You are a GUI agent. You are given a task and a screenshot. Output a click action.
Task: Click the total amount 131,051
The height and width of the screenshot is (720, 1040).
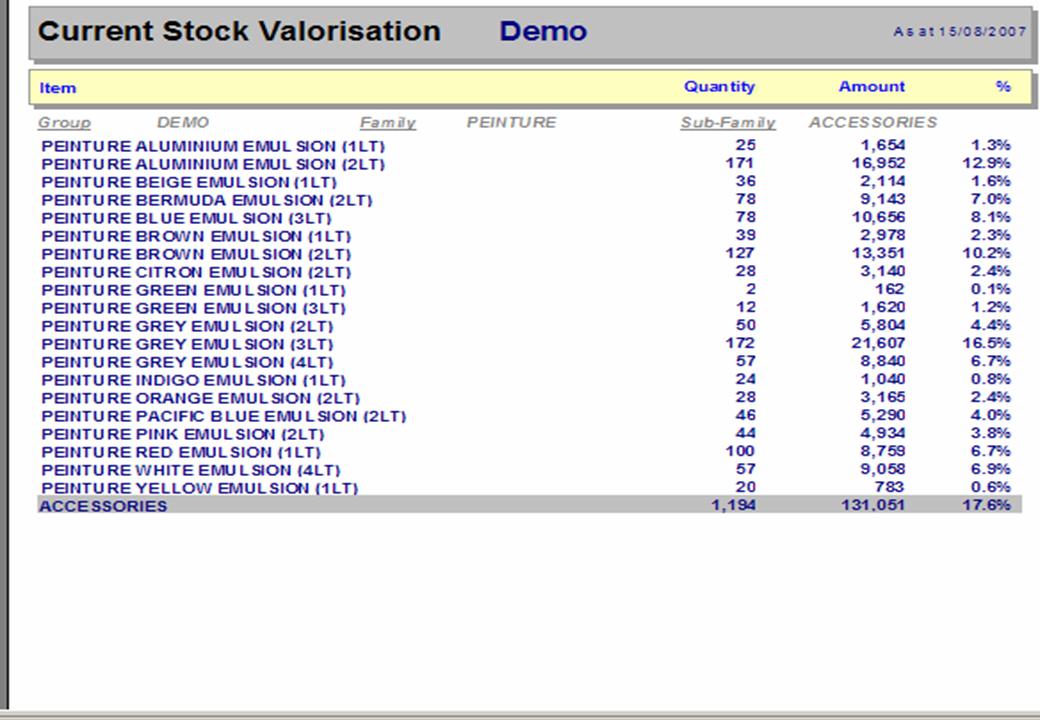pos(872,505)
